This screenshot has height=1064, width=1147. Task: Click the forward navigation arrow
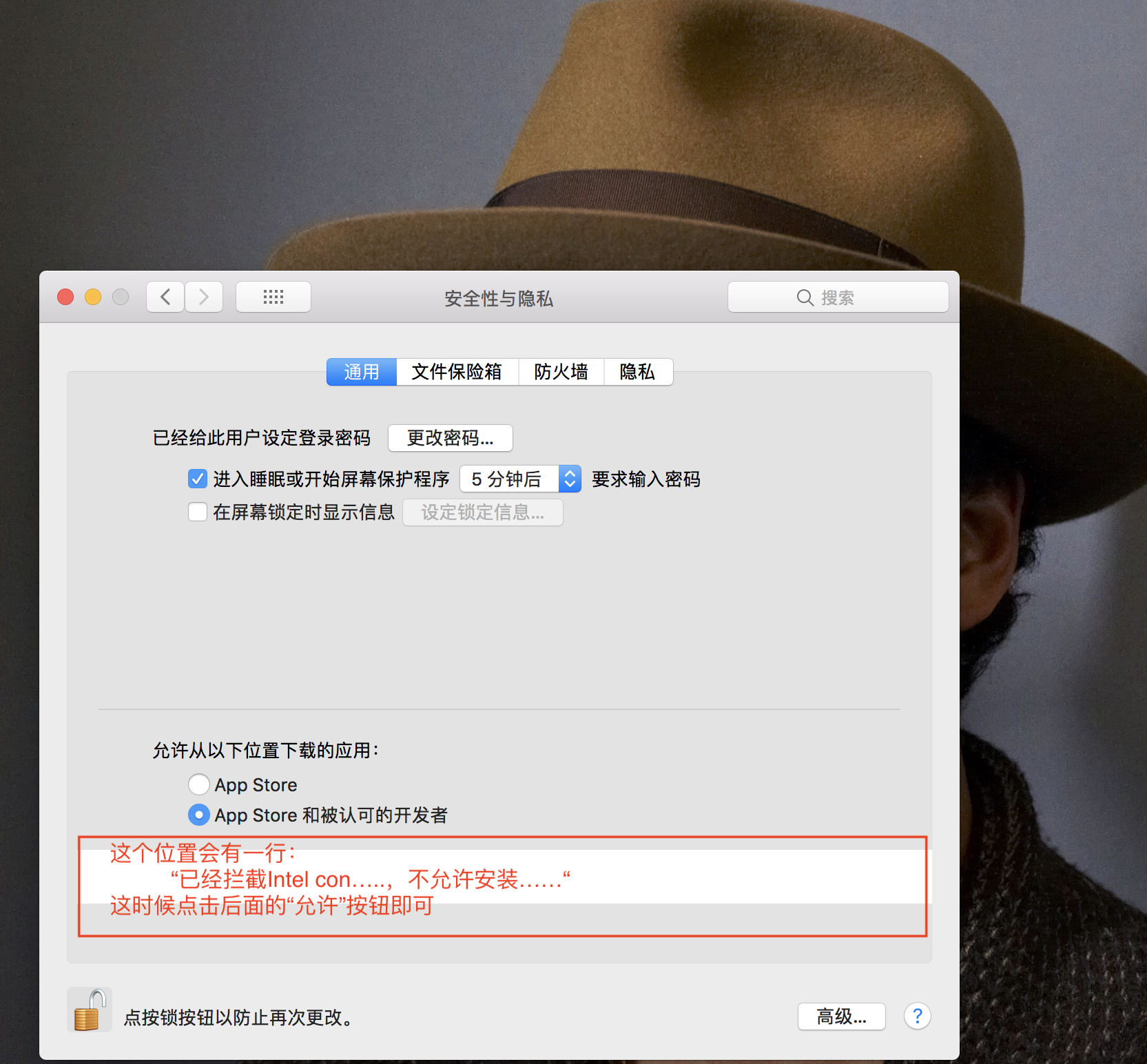pyautogui.click(x=203, y=297)
